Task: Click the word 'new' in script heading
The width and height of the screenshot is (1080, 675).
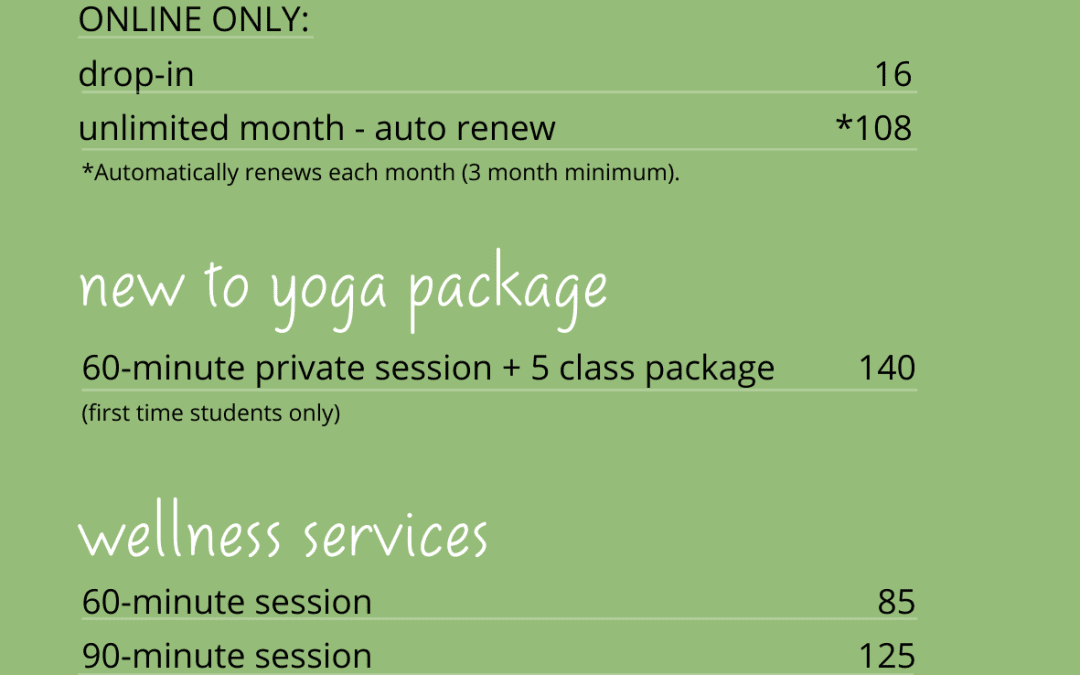Action: coord(130,289)
